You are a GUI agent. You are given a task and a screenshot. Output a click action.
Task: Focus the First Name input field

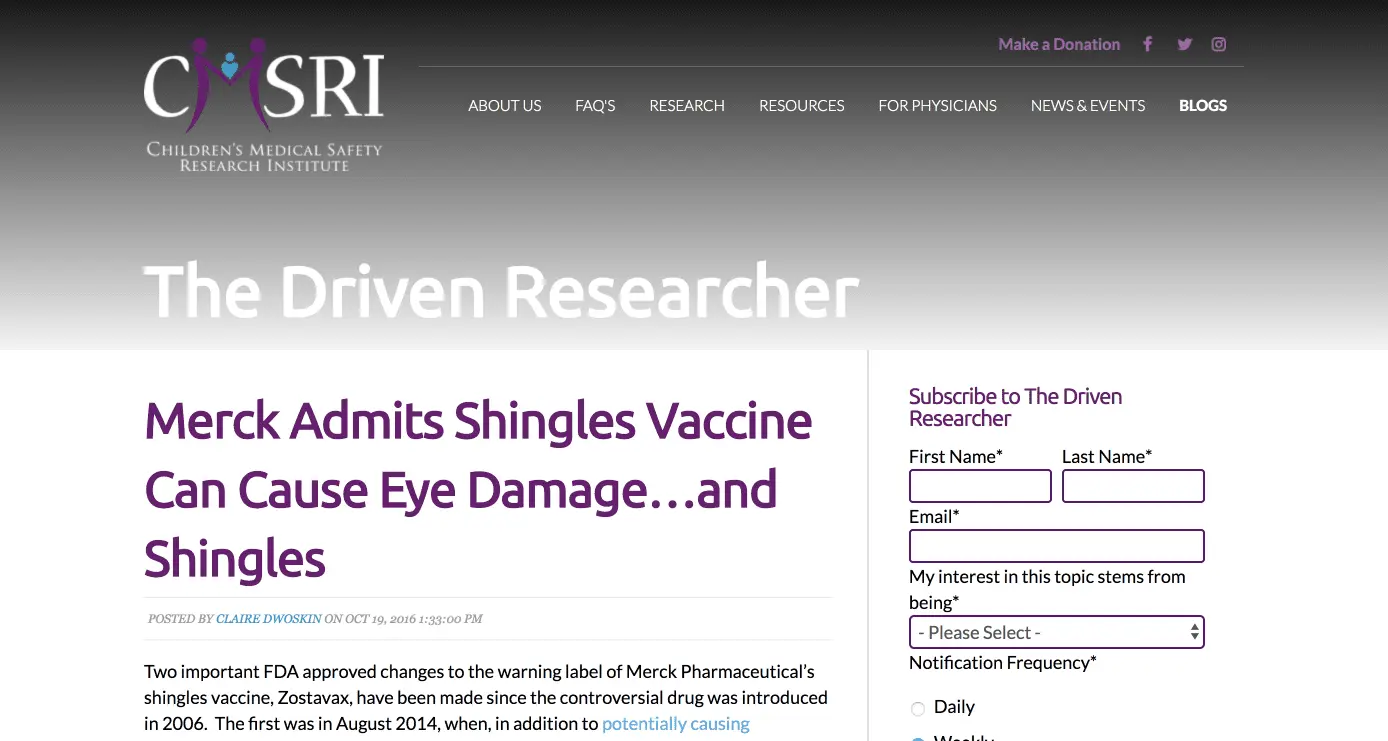coord(980,486)
